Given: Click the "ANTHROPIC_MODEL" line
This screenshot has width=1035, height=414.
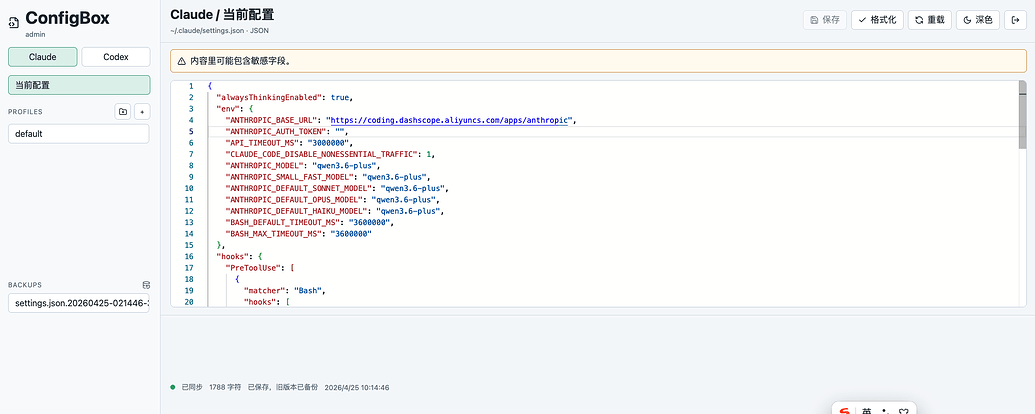Looking at the screenshot, I should click(302, 166).
